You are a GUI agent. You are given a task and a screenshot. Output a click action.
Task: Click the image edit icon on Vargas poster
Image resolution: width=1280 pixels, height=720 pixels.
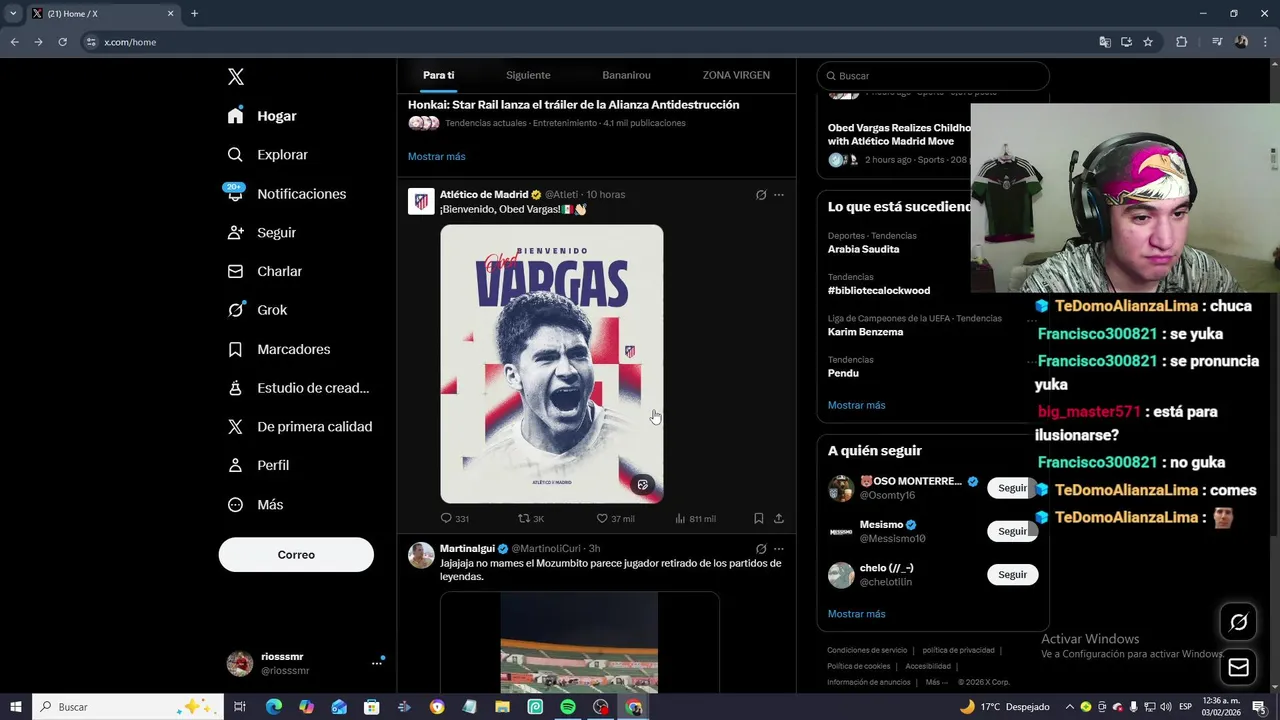pos(643,485)
